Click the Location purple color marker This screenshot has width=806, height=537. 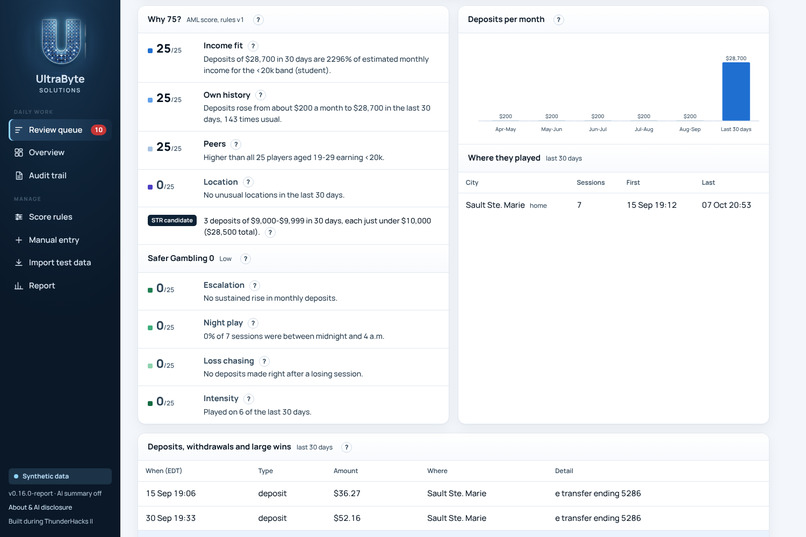coord(150,187)
